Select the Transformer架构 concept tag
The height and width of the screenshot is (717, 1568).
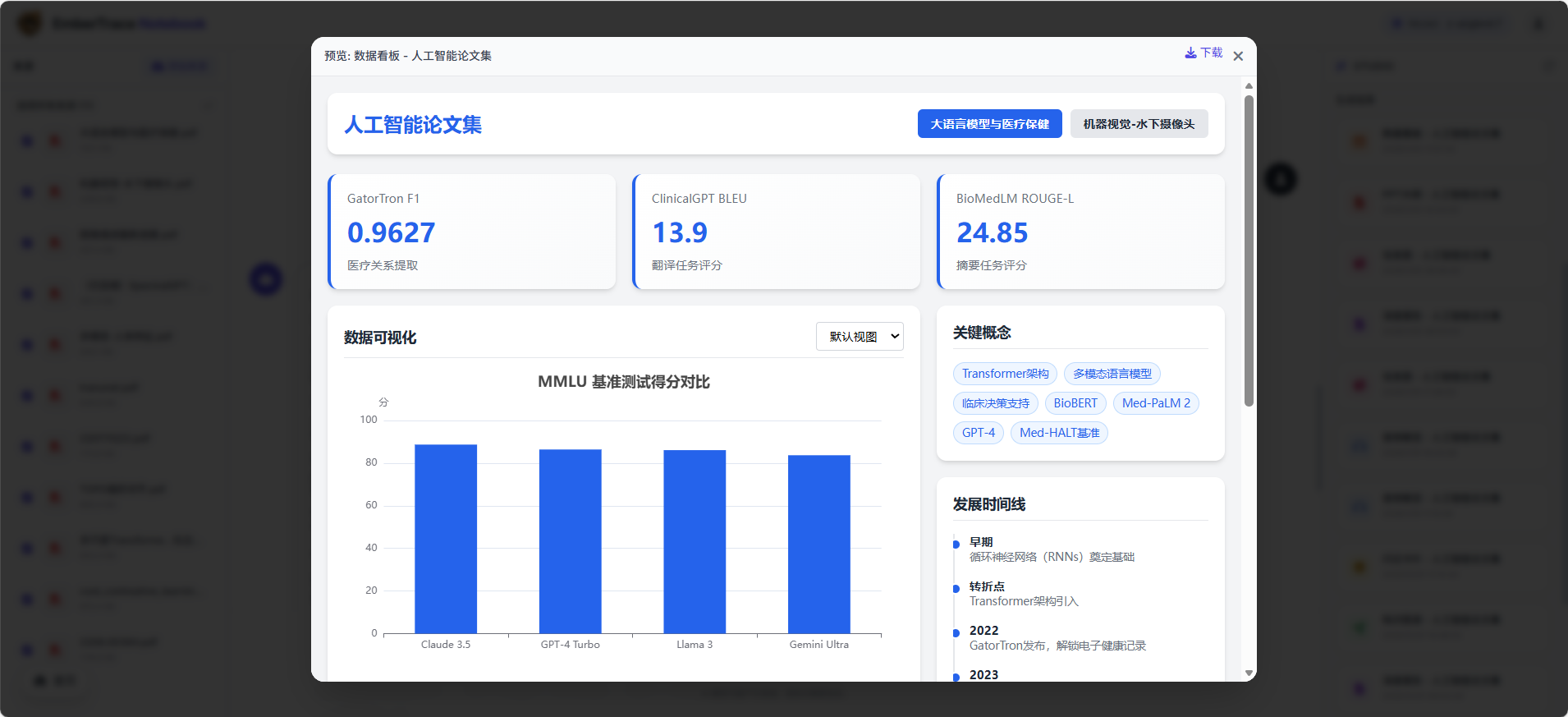coord(1005,374)
